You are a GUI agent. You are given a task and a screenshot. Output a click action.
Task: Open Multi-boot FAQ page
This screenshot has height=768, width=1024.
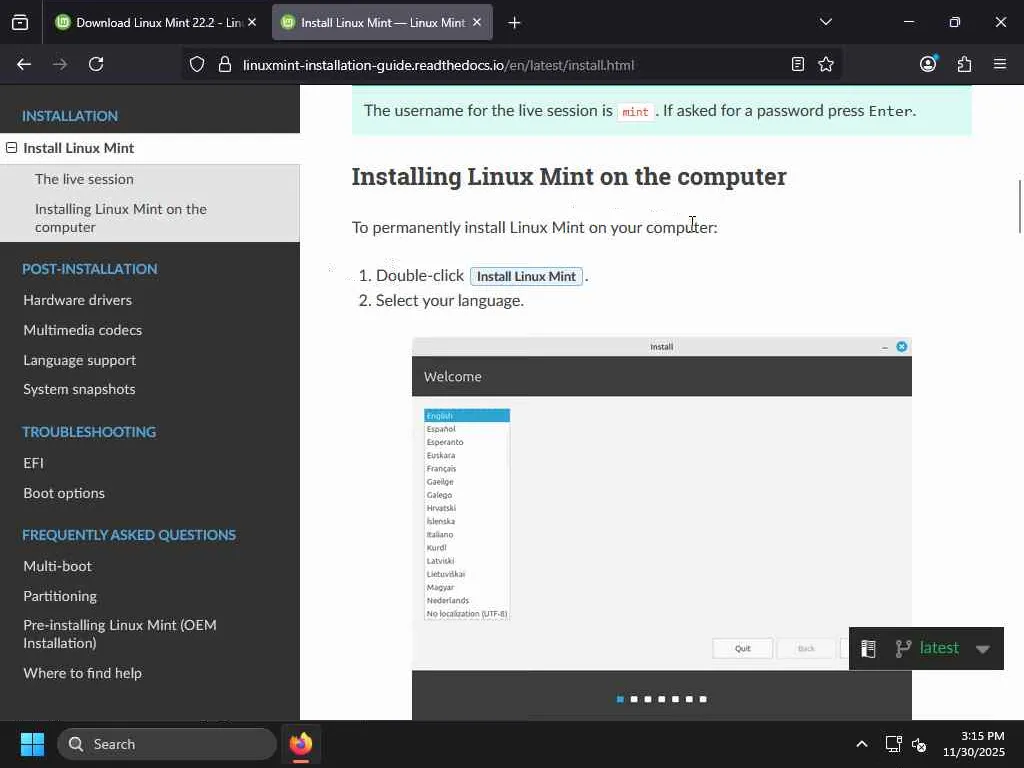tap(57, 566)
